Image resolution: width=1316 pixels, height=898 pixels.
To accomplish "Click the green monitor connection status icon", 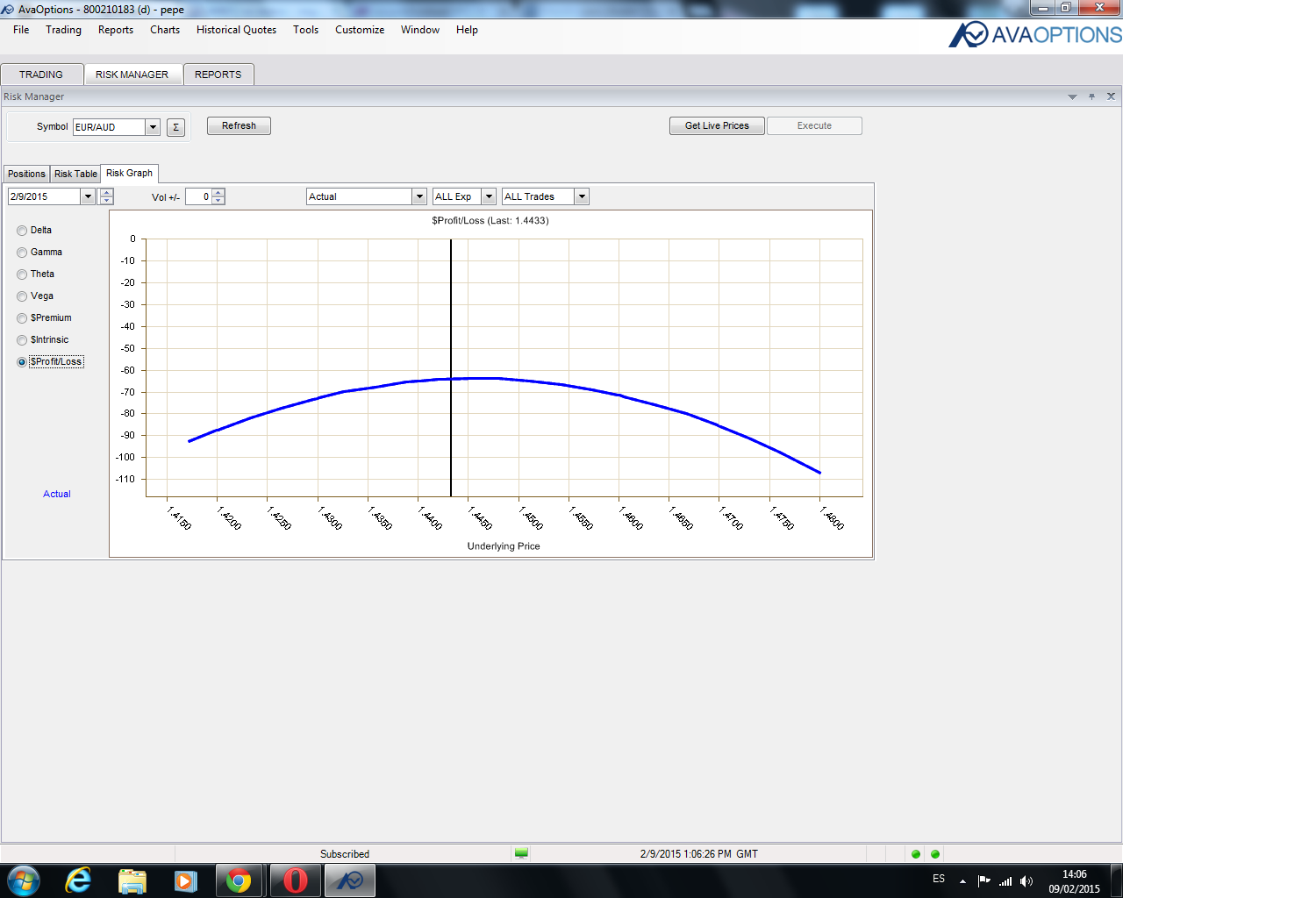I will click(521, 853).
